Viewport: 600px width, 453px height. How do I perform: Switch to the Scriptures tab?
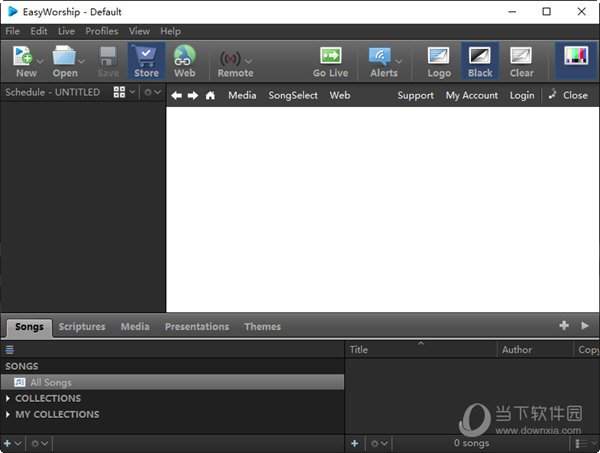pyautogui.click(x=82, y=327)
